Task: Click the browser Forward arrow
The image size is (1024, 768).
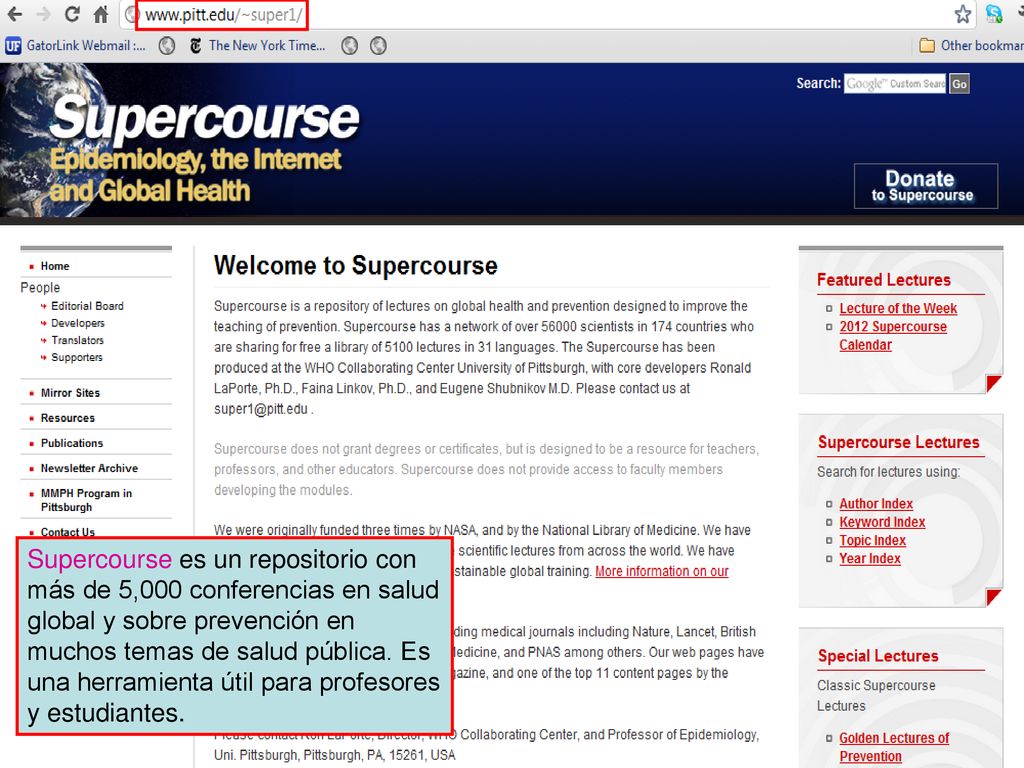Action: [43, 14]
